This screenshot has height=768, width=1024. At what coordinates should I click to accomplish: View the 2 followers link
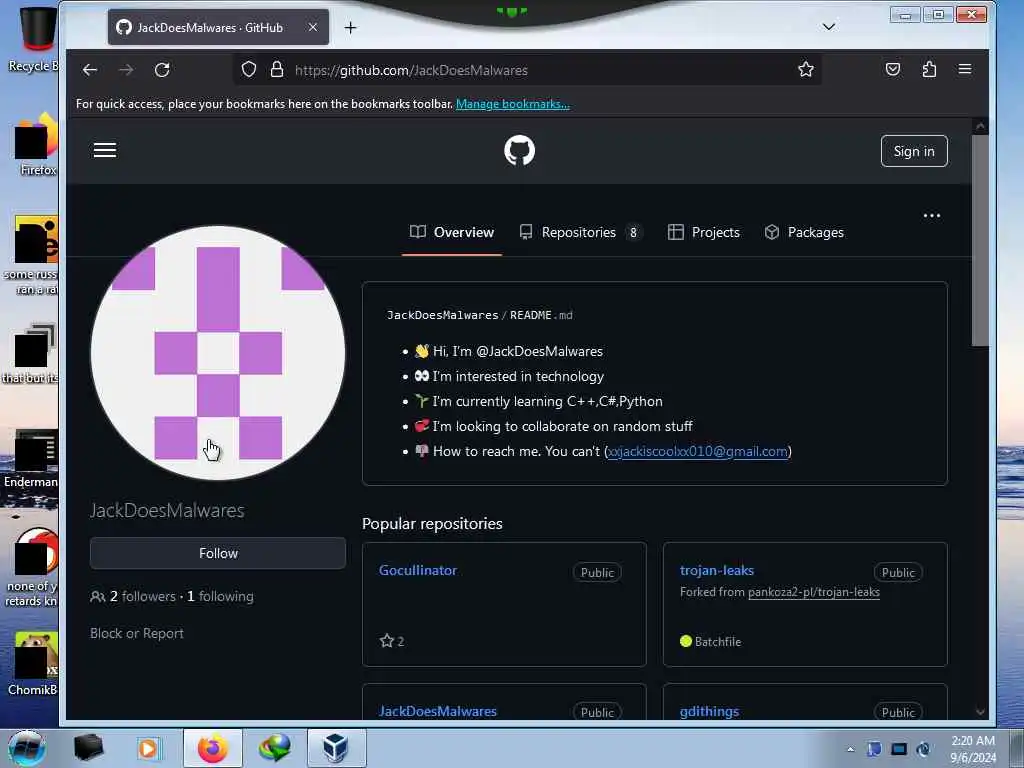[142, 596]
